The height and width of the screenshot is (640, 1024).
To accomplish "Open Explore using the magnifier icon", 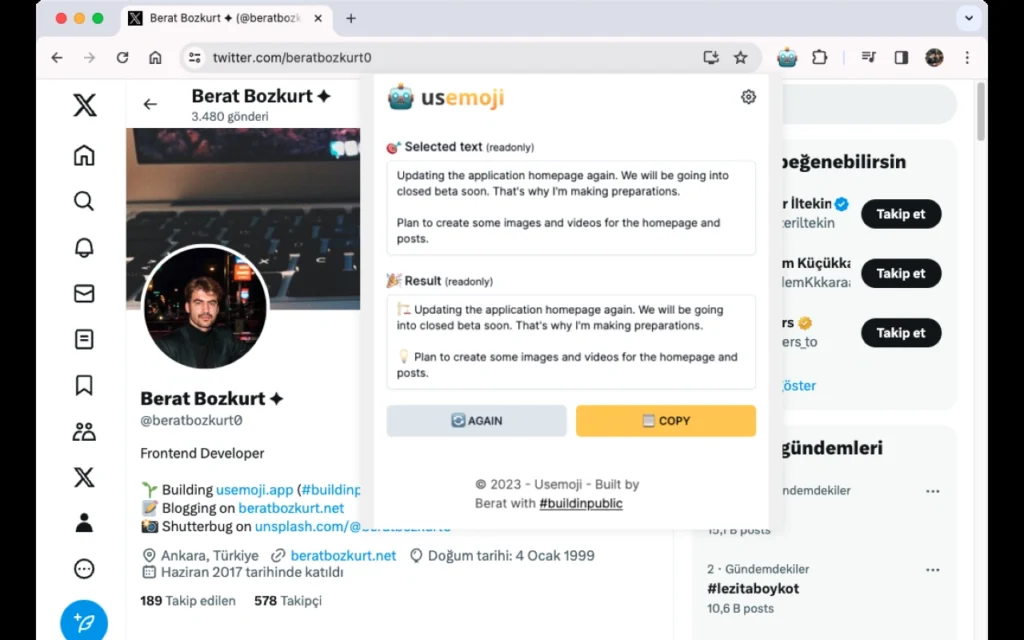I will pos(84,201).
